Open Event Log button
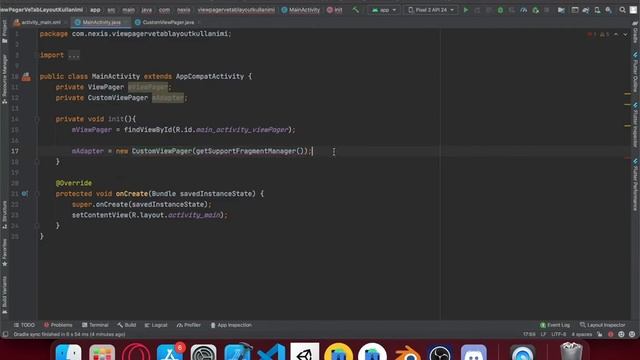Viewport: 640px width, 360px height. point(555,325)
